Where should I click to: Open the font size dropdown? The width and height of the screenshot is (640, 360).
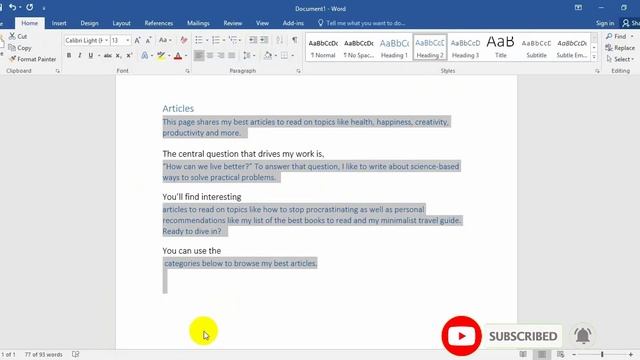[x=128, y=40]
